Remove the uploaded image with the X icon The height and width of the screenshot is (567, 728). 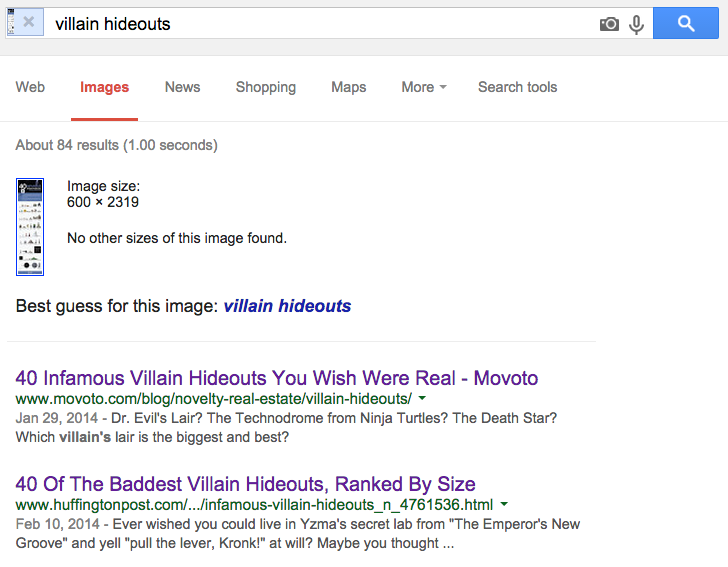click(29, 22)
